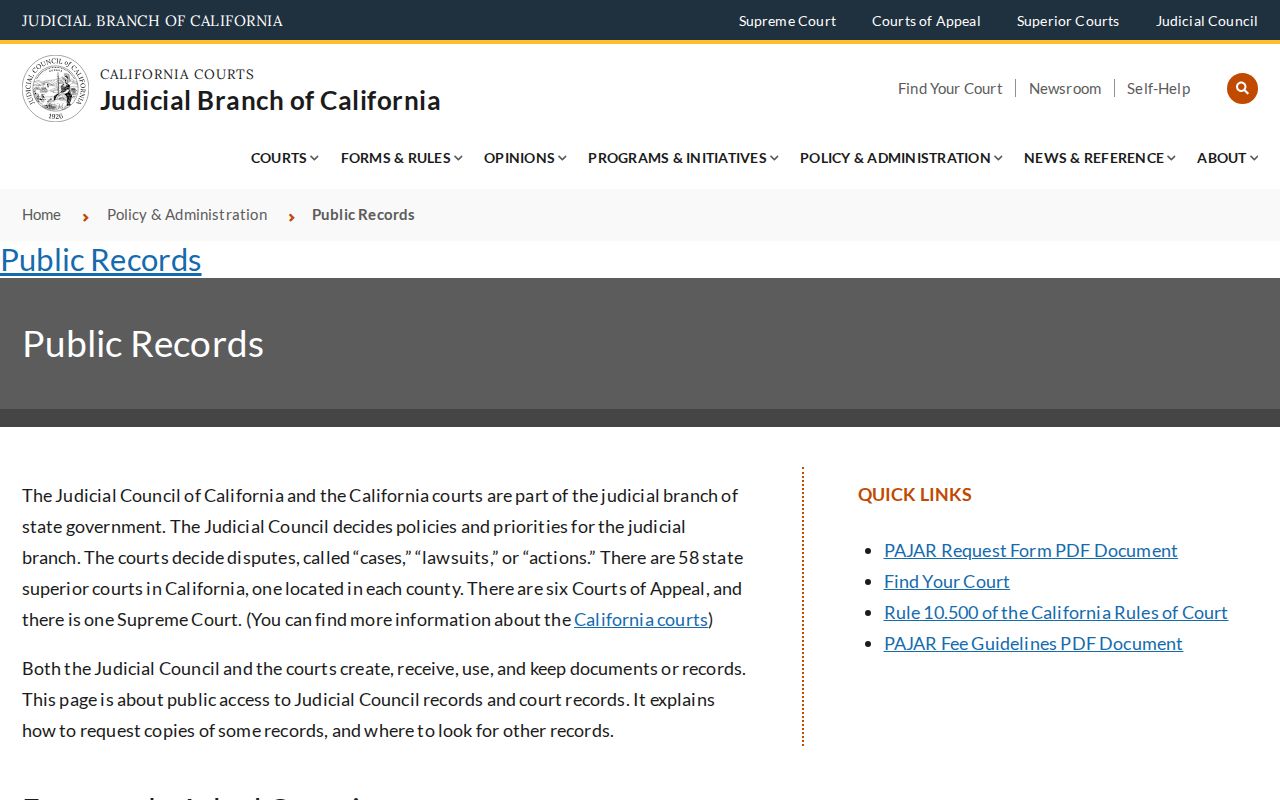Screen dimensions: 1280x800
Task: Click Find Your Court in the header
Action: click(x=950, y=88)
